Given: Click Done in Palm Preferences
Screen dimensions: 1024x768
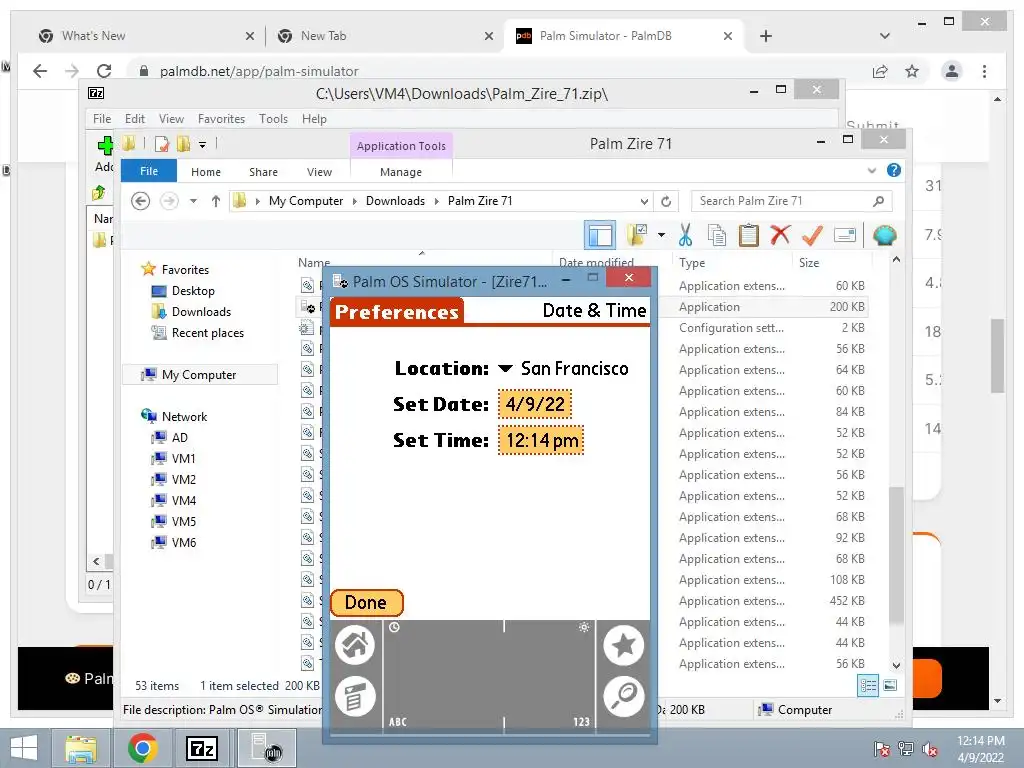Looking at the screenshot, I should tap(366, 603).
